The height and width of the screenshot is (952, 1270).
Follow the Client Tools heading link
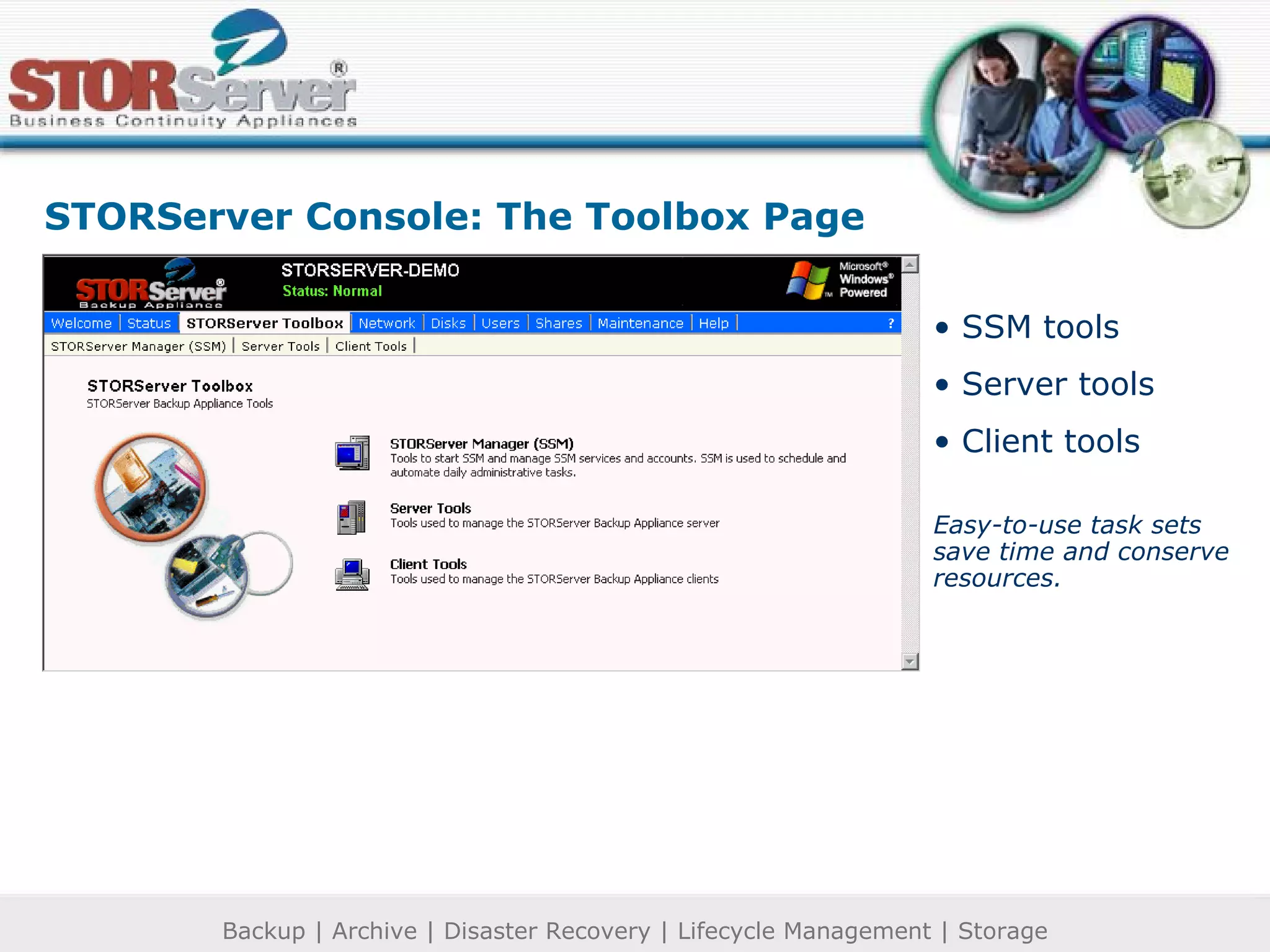click(x=428, y=564)
